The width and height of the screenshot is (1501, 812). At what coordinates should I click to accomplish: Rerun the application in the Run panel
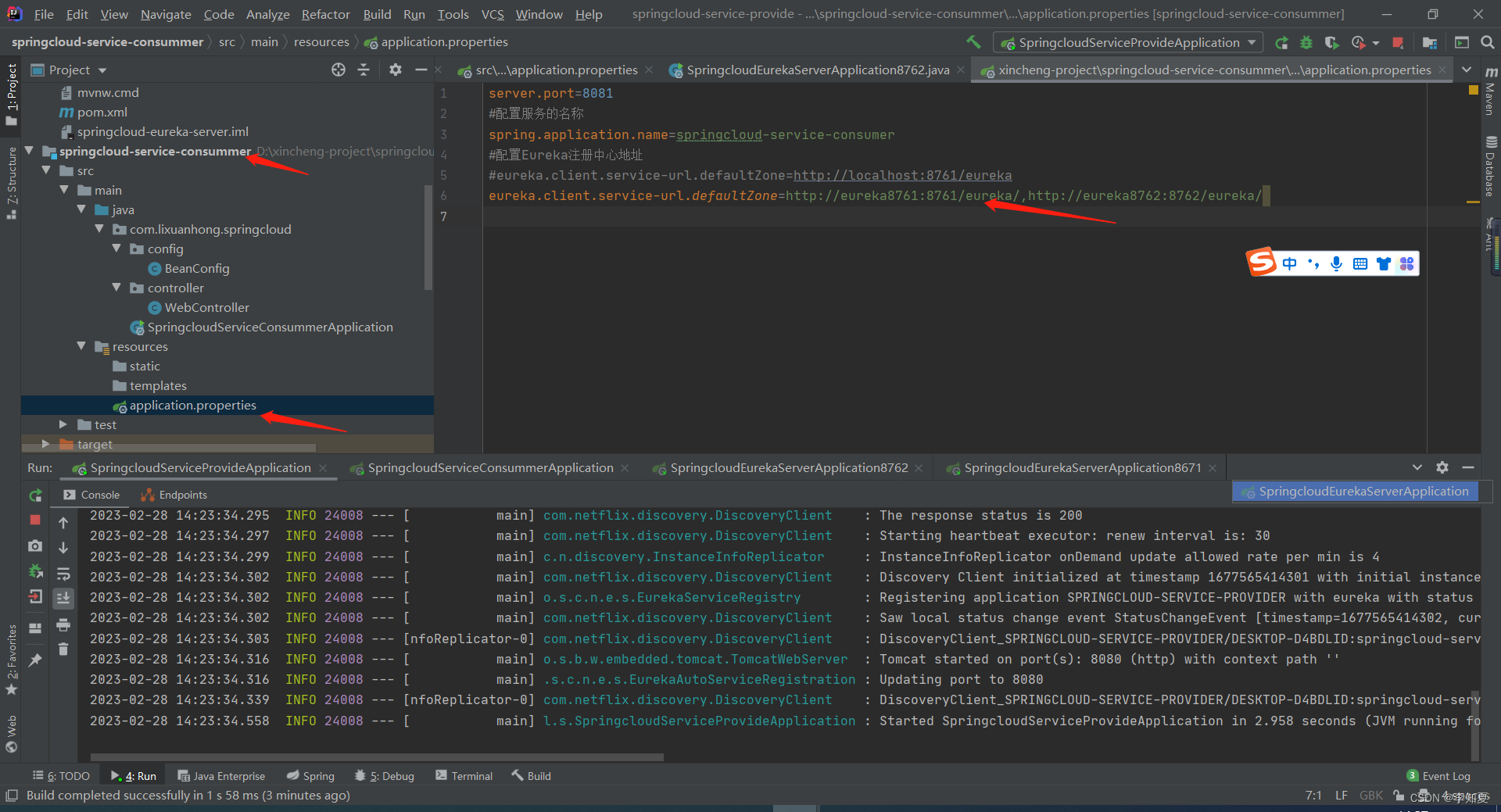pyautogui.click(x=35, y=495)
